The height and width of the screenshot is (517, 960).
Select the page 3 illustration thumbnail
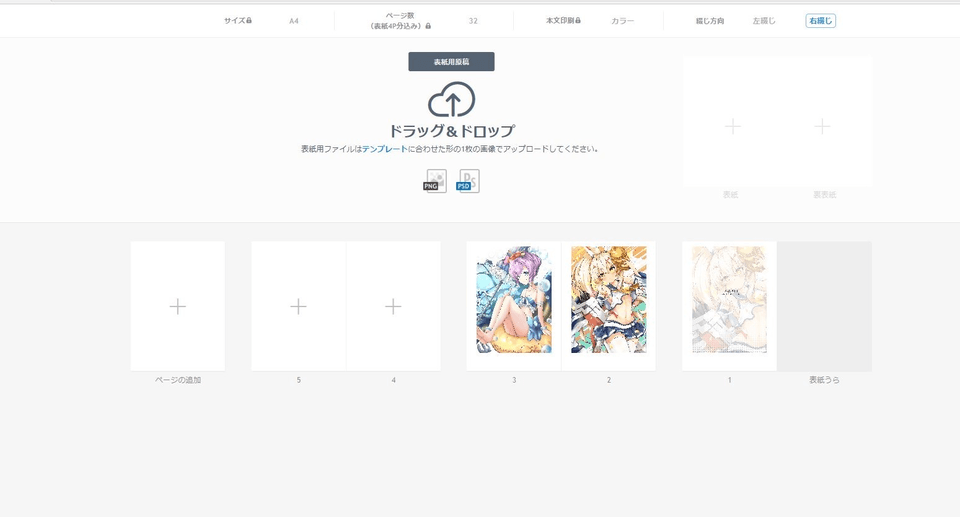coord(514,300)
